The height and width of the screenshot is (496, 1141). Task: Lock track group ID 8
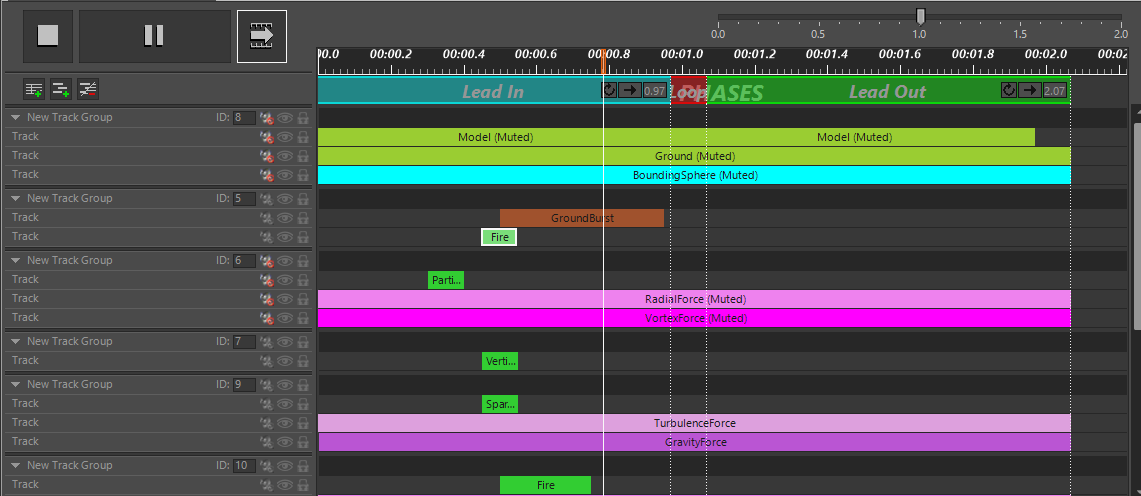303,117
